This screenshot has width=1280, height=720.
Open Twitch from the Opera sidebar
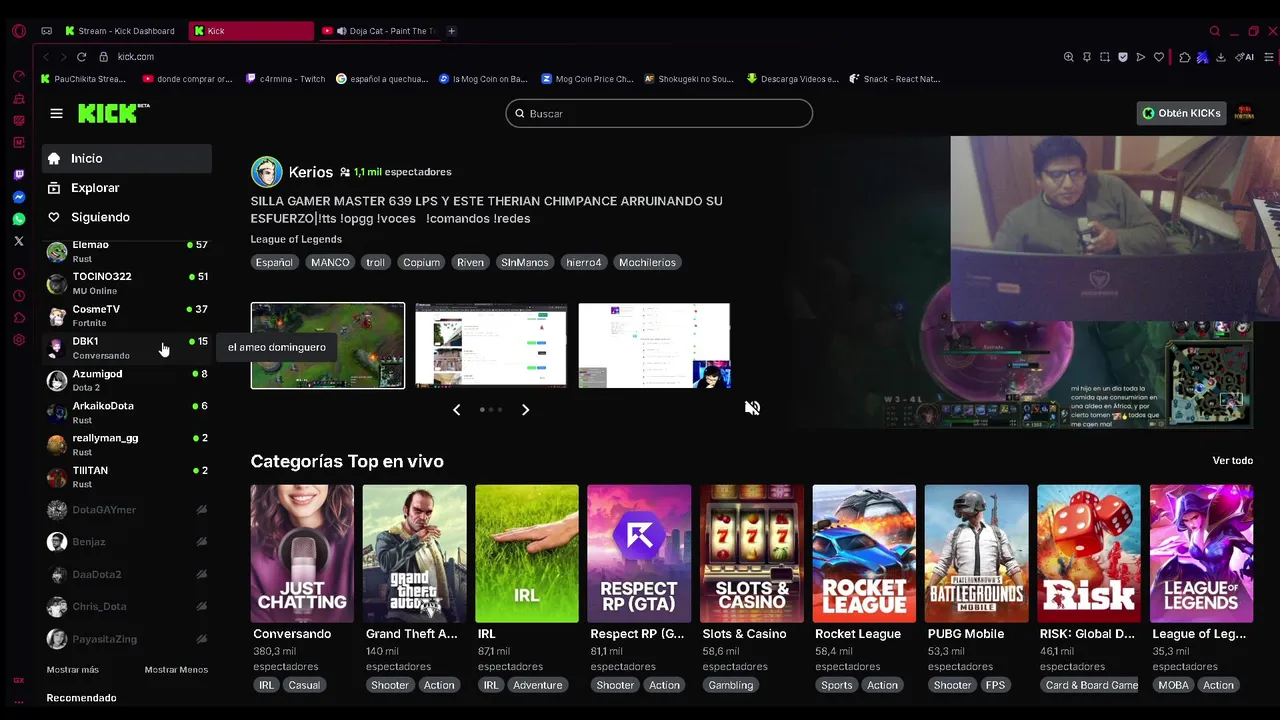(x=18, y=175)
